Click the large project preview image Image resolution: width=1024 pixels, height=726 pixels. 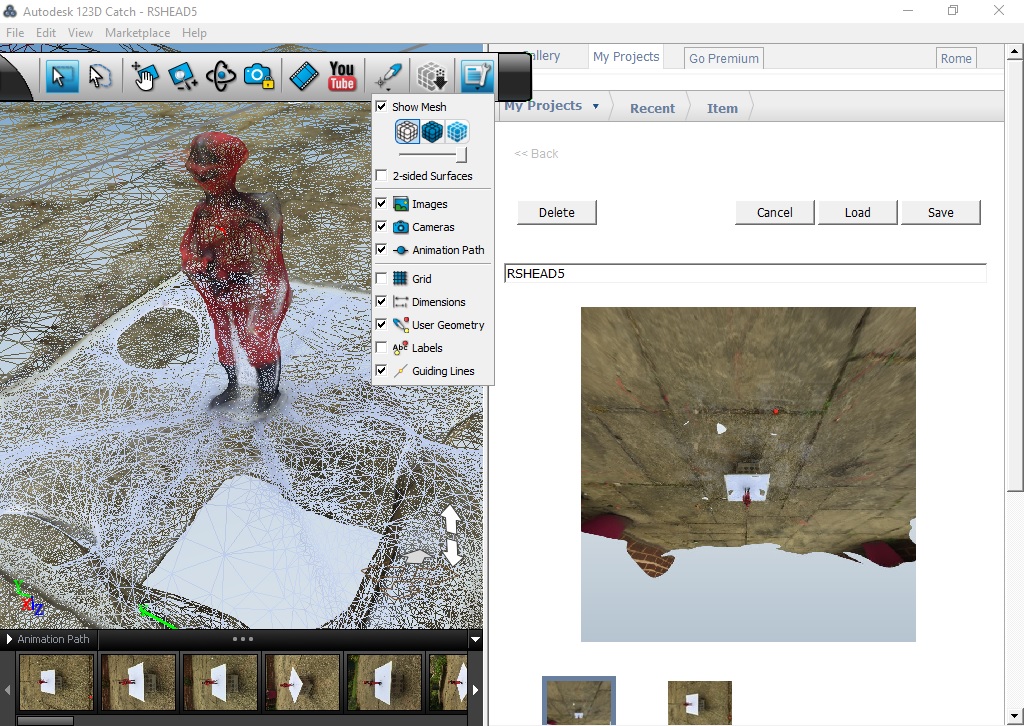pyautogui.click(x=748, y=474)
